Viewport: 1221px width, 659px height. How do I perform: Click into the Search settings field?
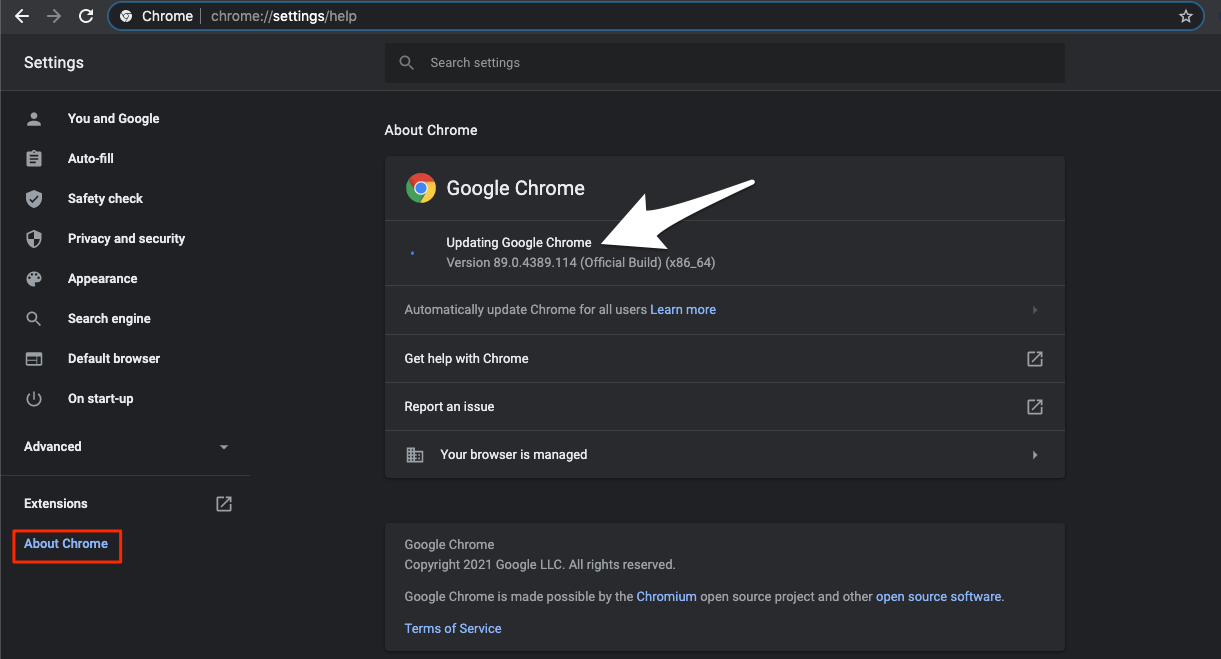click(725, 63)
